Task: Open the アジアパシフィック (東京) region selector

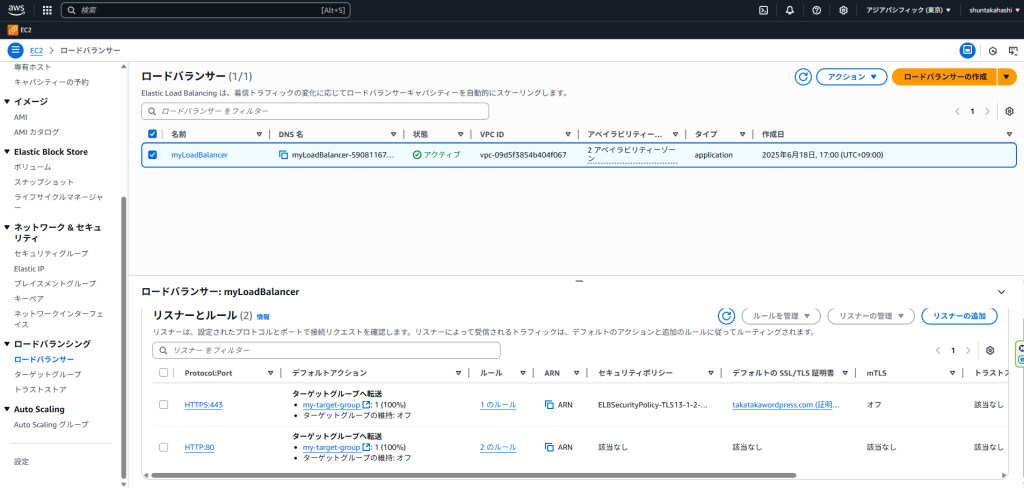Action: 908,10
